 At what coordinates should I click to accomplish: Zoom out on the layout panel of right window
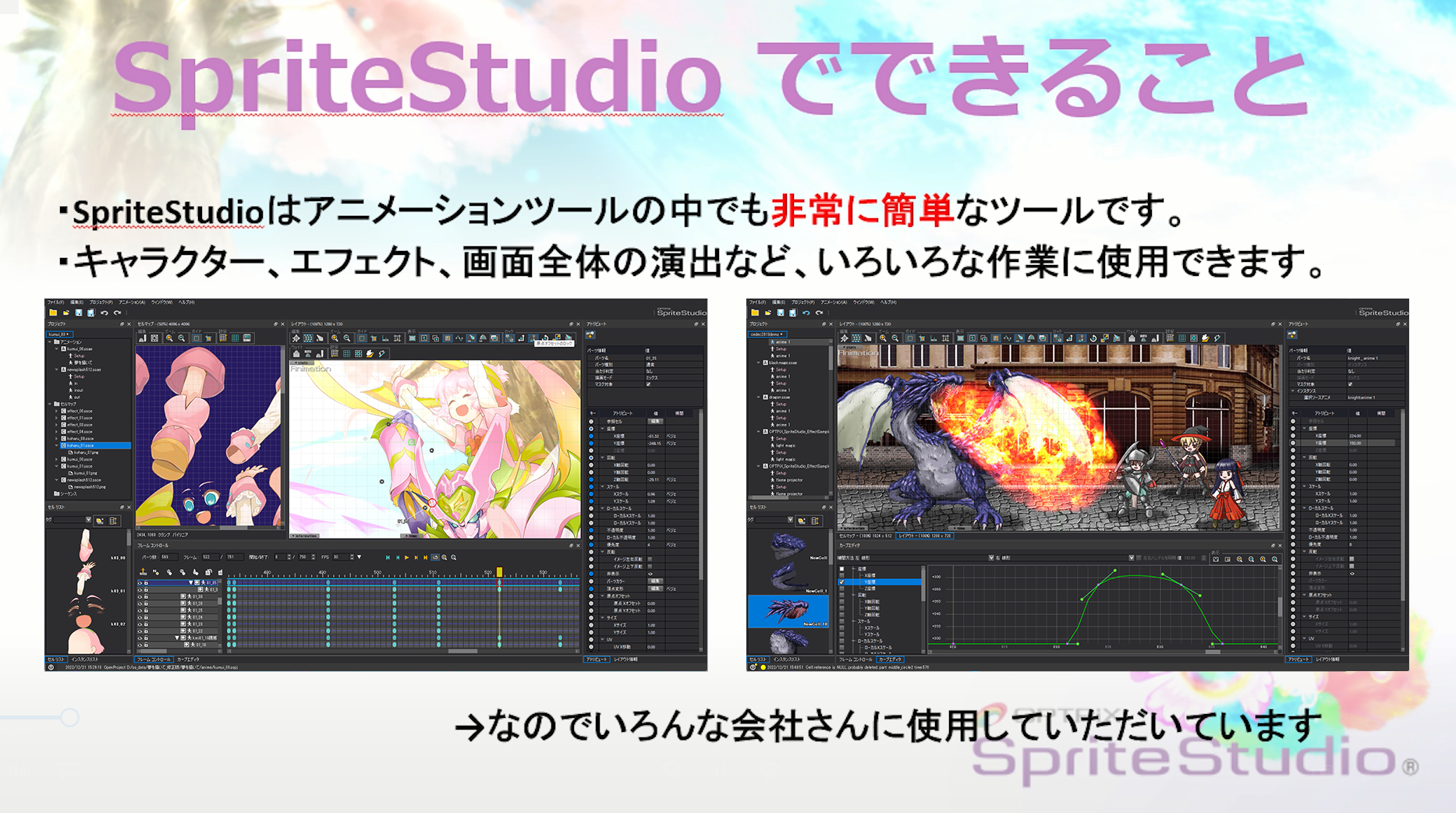pyautogui.click(x=895, y=338)
